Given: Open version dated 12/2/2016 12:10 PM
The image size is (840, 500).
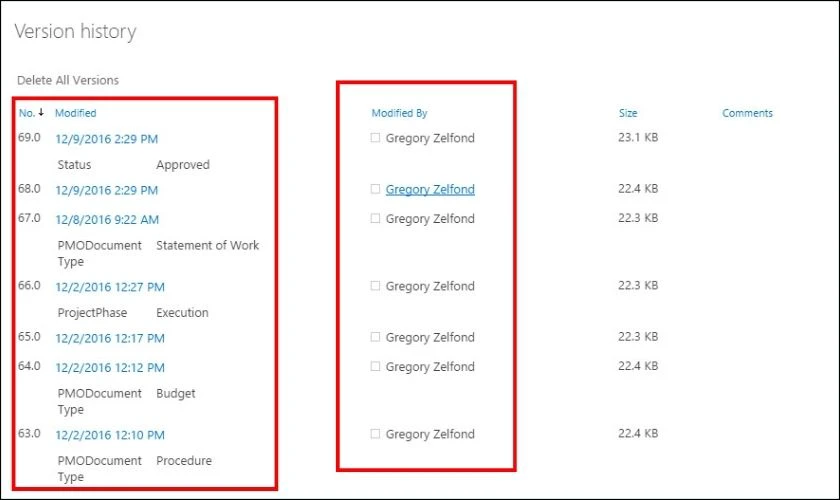Looking at the screenshot, I should pyautogui.click(x=110, y=435).
